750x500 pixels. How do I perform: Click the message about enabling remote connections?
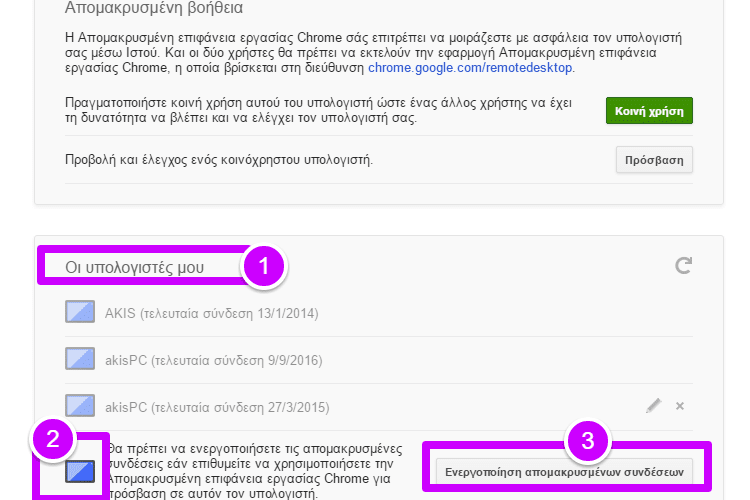click(254, 471)
